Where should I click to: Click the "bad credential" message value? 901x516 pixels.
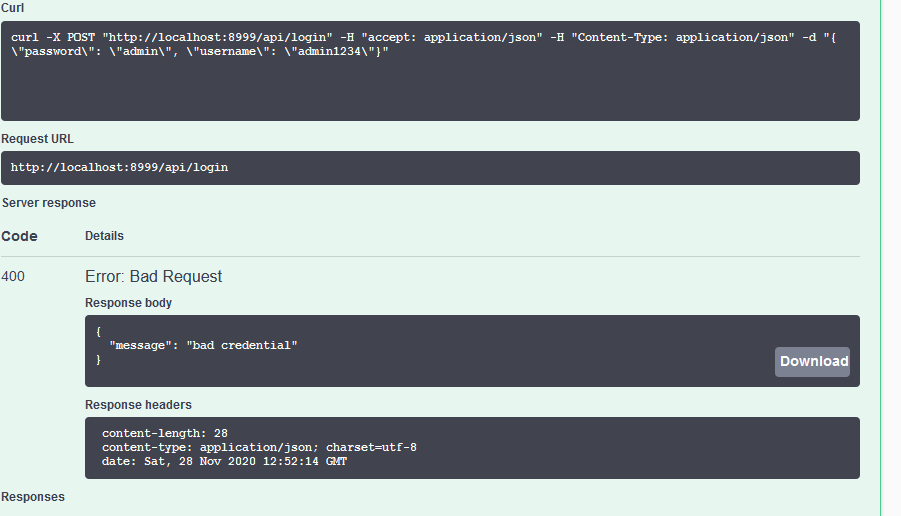tap(242, 345)
